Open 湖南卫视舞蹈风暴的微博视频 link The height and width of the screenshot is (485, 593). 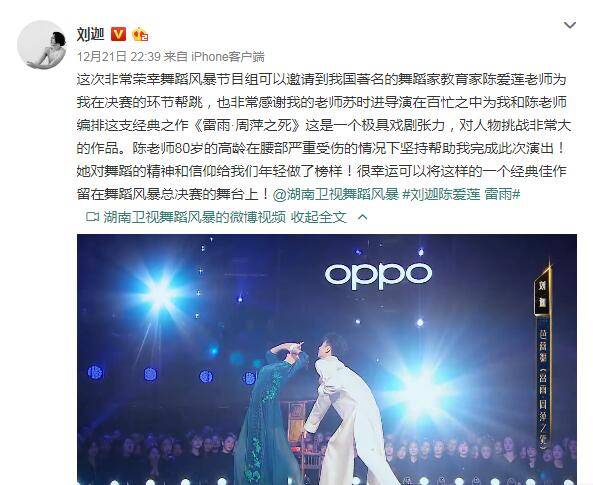click(194, 217)
